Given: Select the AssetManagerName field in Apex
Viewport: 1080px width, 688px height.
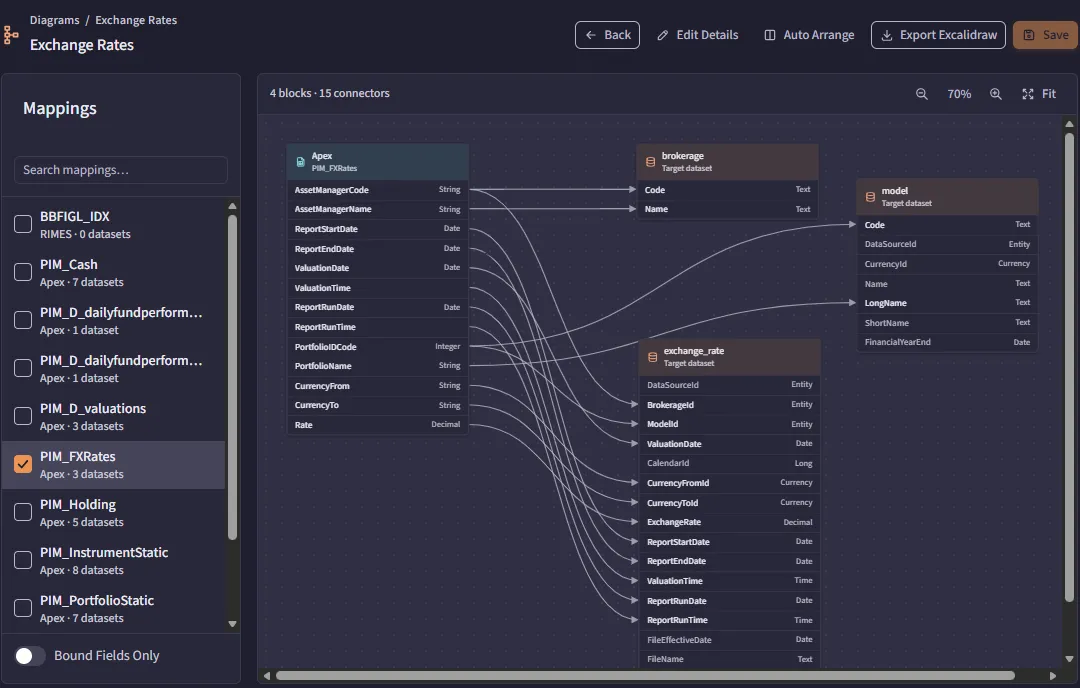Looking at the screenshot, I should [x=377, y=209].
